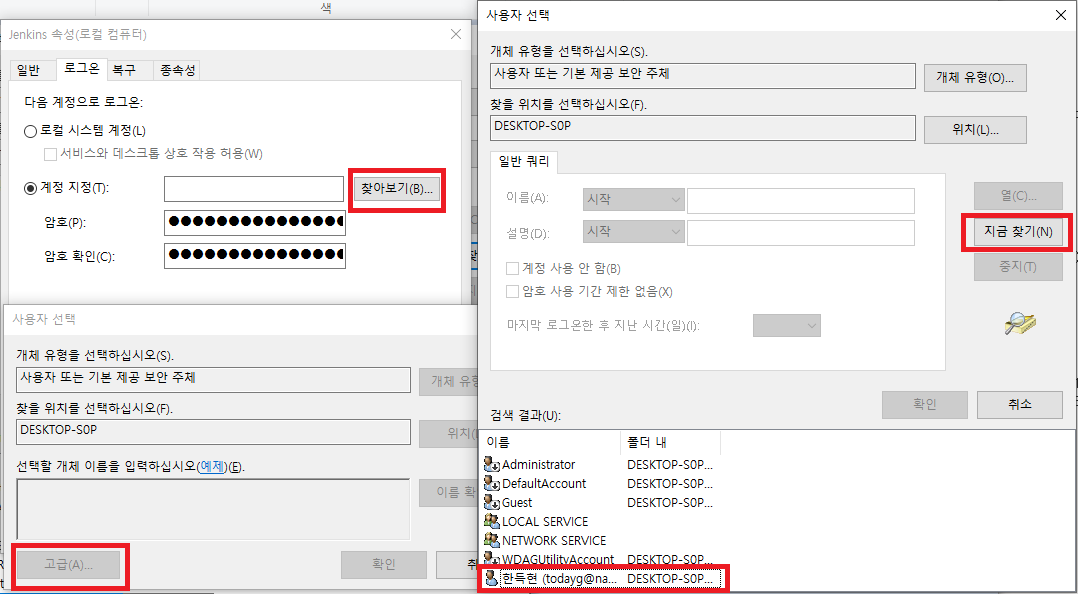Click 열(C)... columns button

(x=1018, y=196)
